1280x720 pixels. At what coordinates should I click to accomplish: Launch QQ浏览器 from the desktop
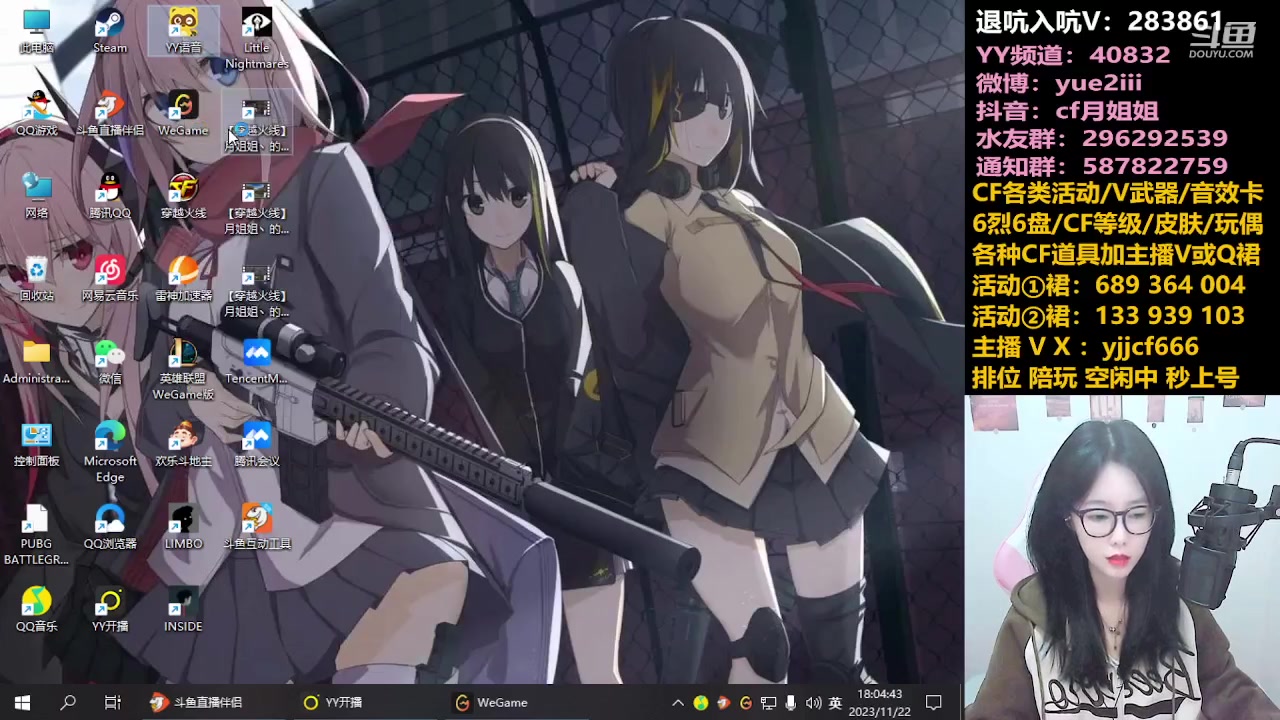(110, 527)
